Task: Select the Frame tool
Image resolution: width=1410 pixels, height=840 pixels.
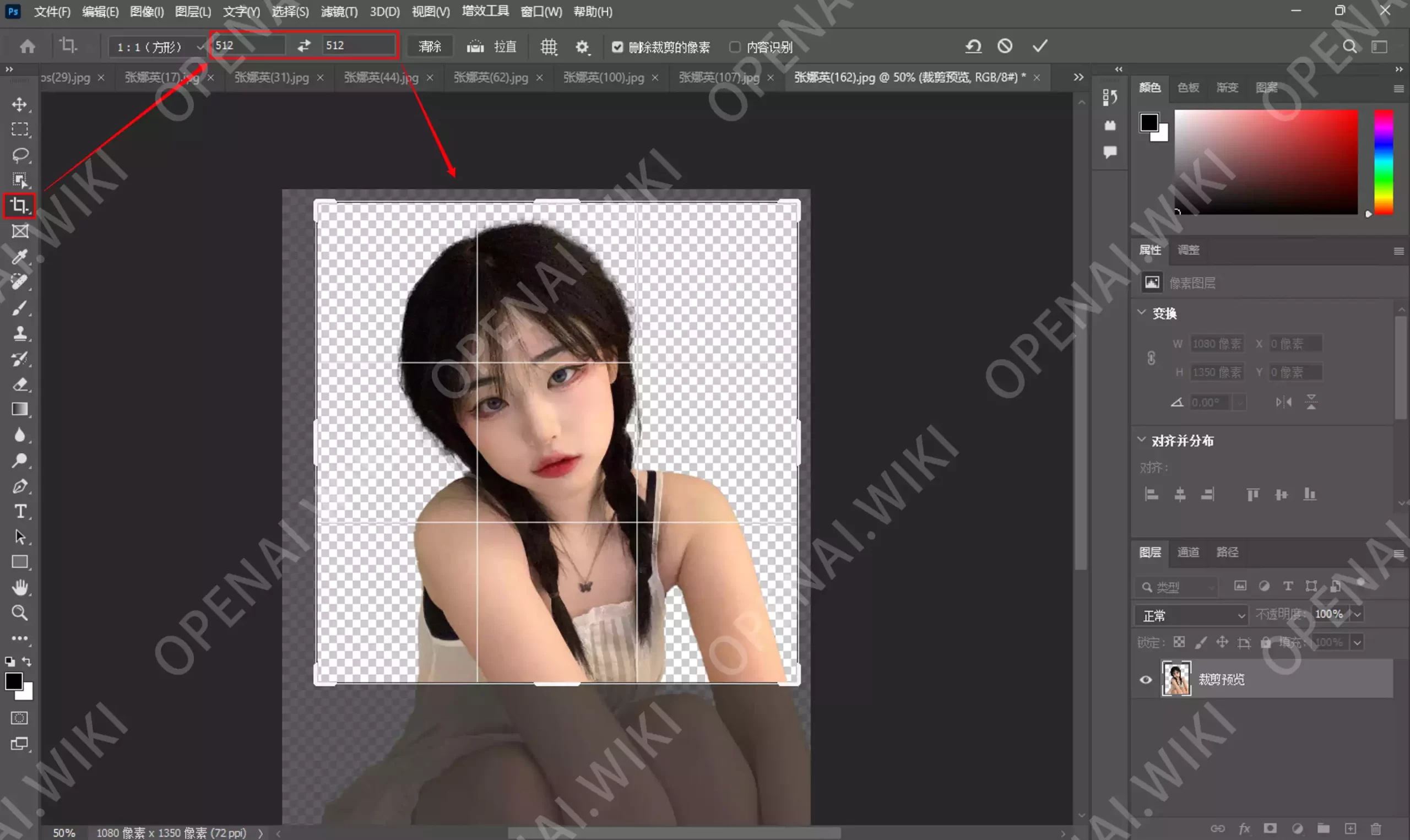Action: click(x=20, y=231)
